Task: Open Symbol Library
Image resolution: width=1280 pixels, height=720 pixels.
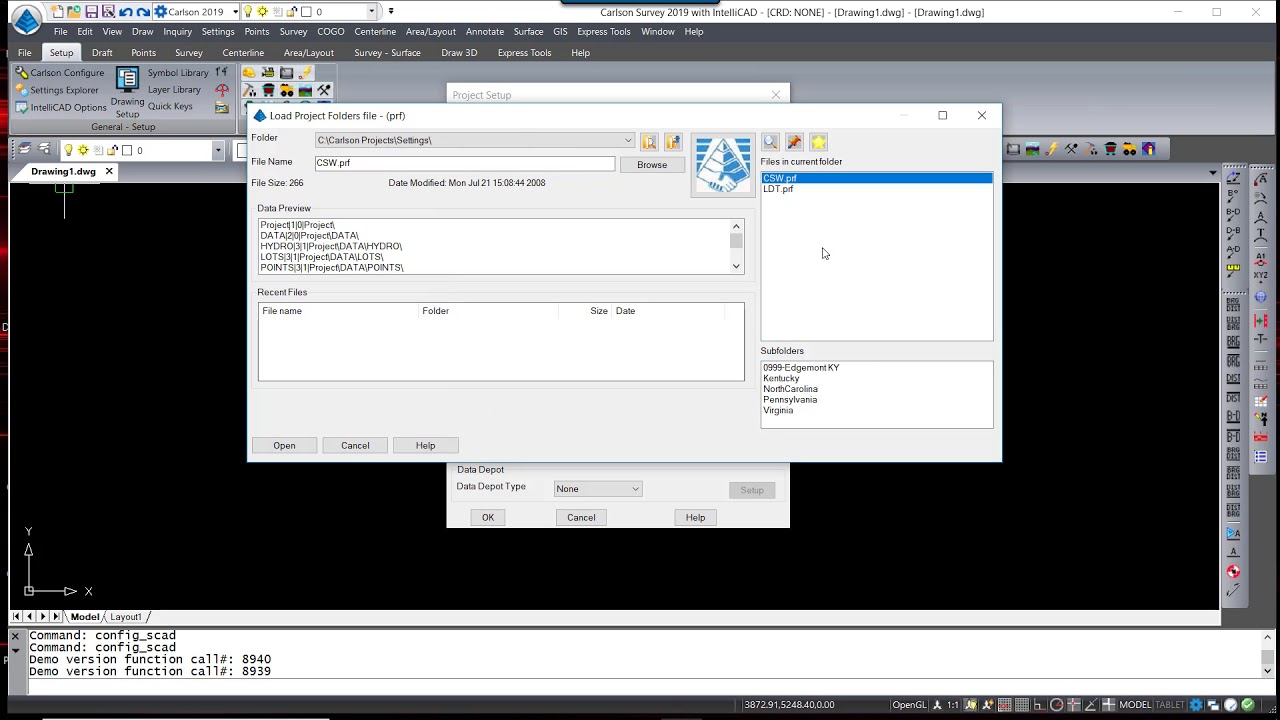Action: [x=178, y=73]
